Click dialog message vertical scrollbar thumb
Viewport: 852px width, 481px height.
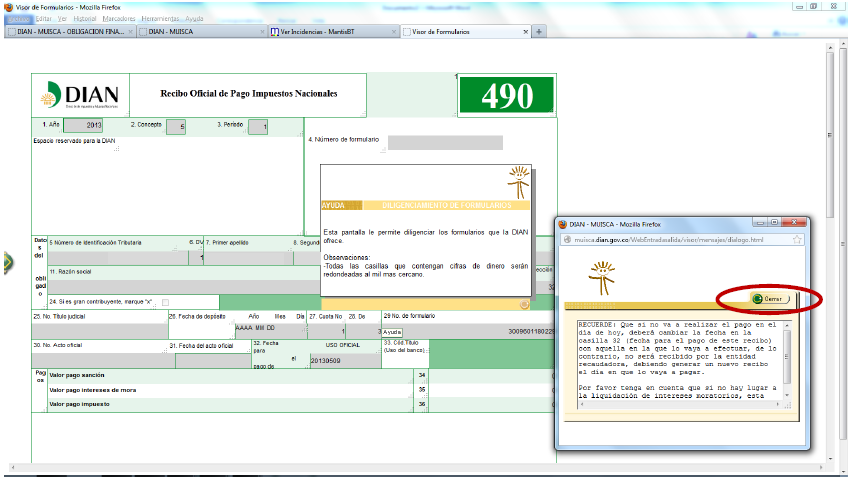787,357
